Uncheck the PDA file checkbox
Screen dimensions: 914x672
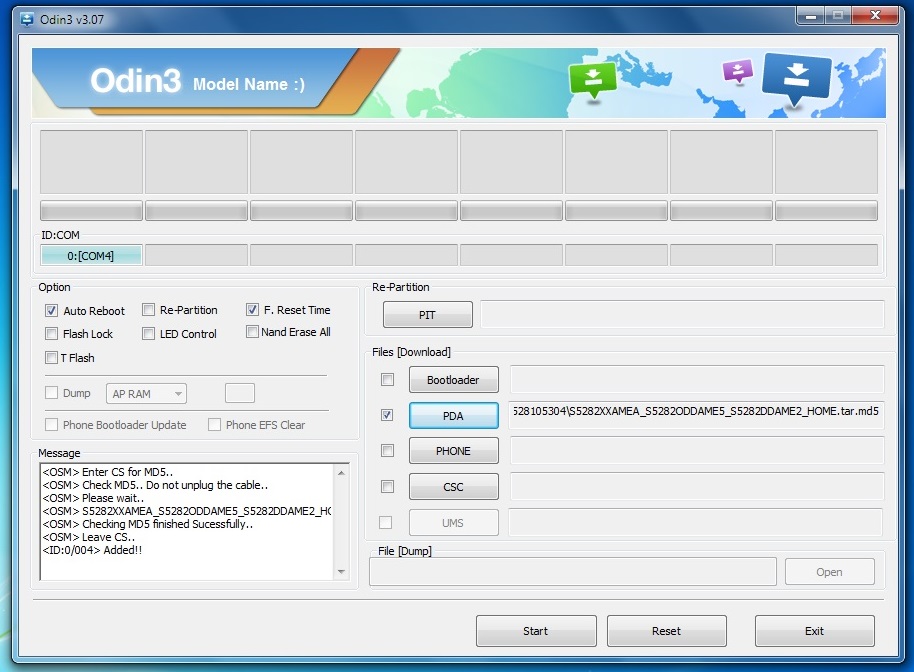386,415
